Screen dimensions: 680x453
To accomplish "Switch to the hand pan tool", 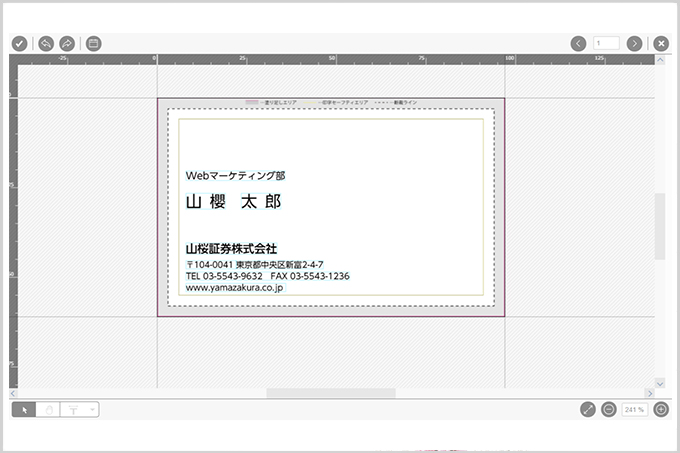I will [x=48, y=409].
